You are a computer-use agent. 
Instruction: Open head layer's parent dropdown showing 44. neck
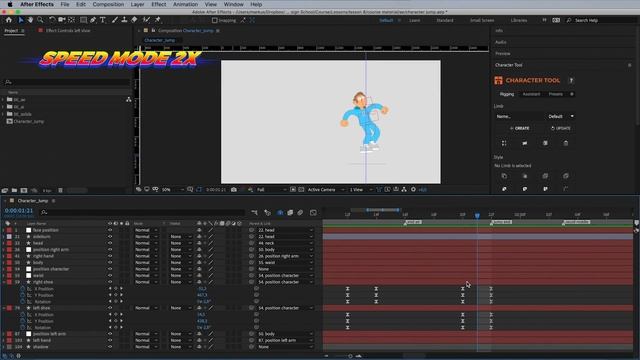pos(285,243)
